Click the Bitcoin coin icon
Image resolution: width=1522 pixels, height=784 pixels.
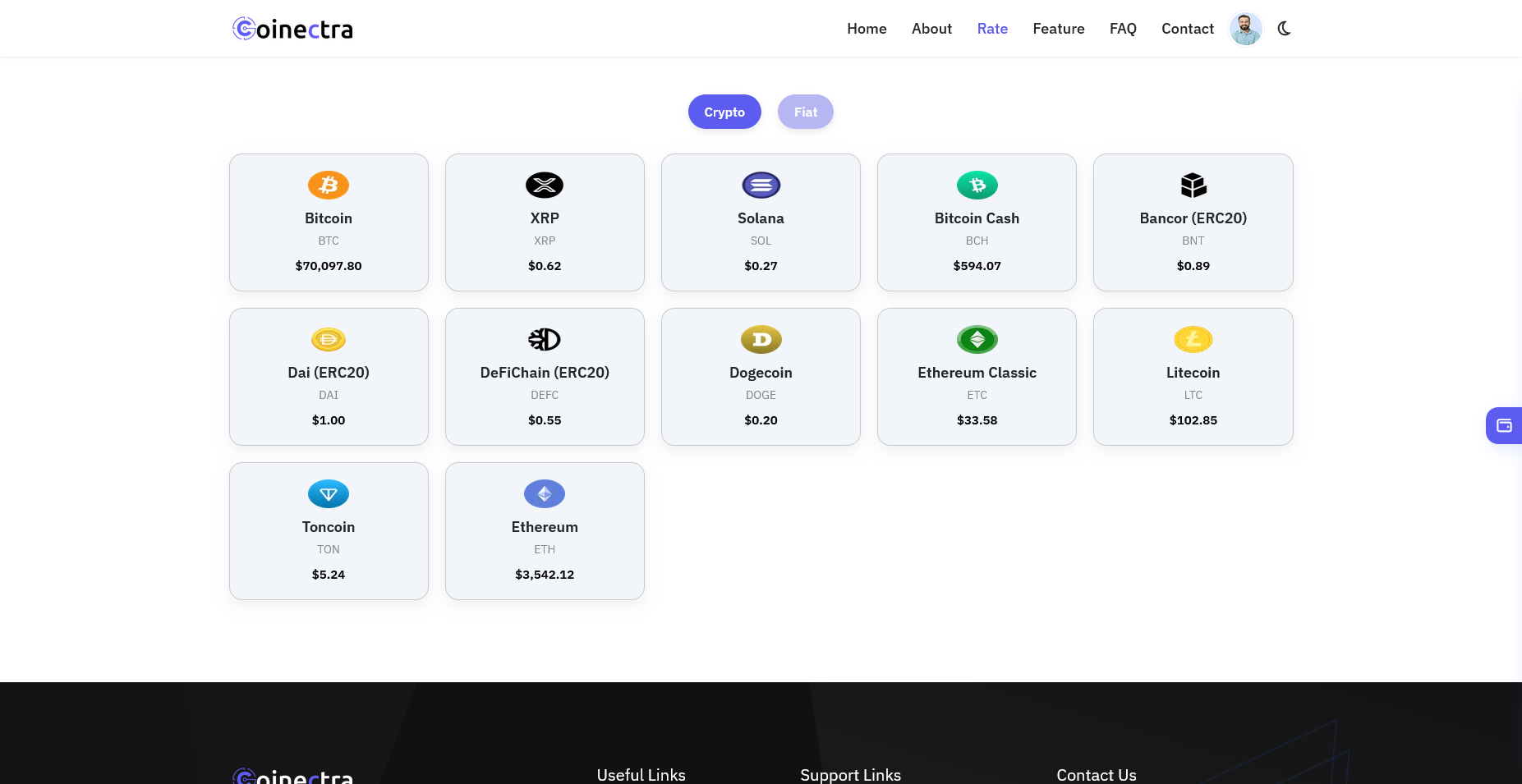tap(329, 185)
